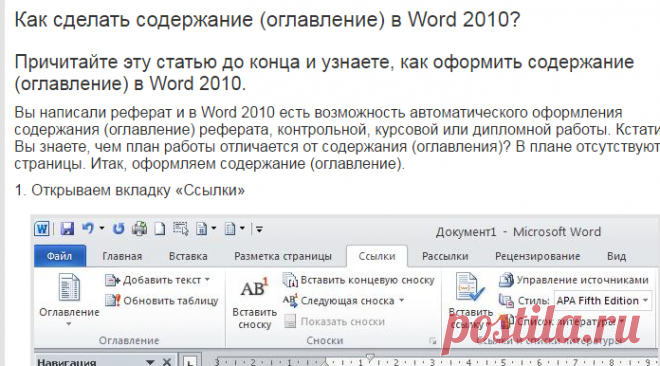Click the Управление источниками label
The height and width of the screenshot is (366, 660).
[583, 280]
